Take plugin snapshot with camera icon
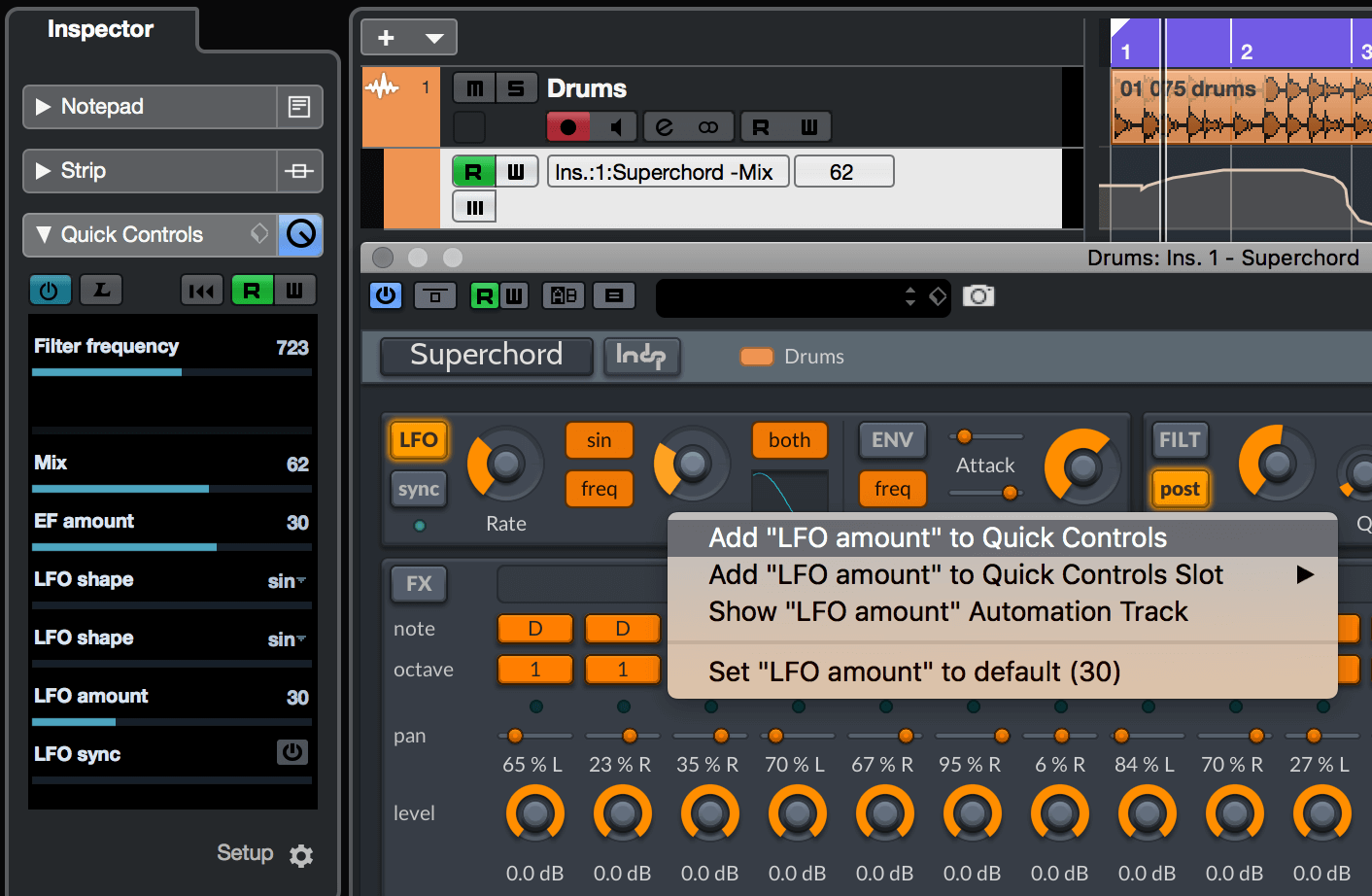This screenshot has height=896, width=1372. (x=978, y=295)
